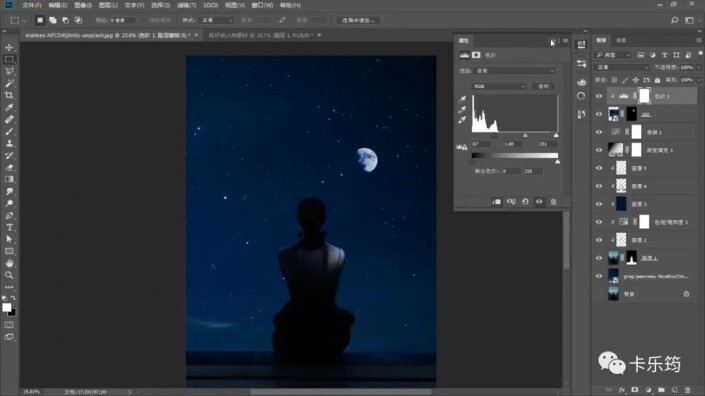The image size is (705, 396).
Task: Click the white output levels slider
Action: tap(558, 161)
